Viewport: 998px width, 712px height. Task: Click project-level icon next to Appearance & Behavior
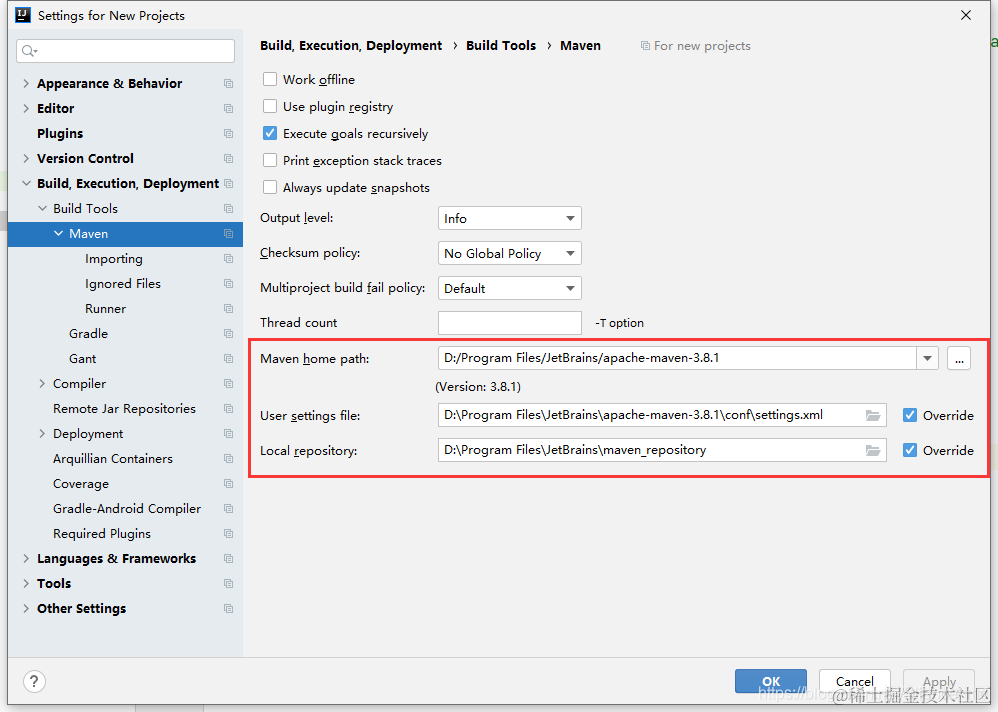228,84
